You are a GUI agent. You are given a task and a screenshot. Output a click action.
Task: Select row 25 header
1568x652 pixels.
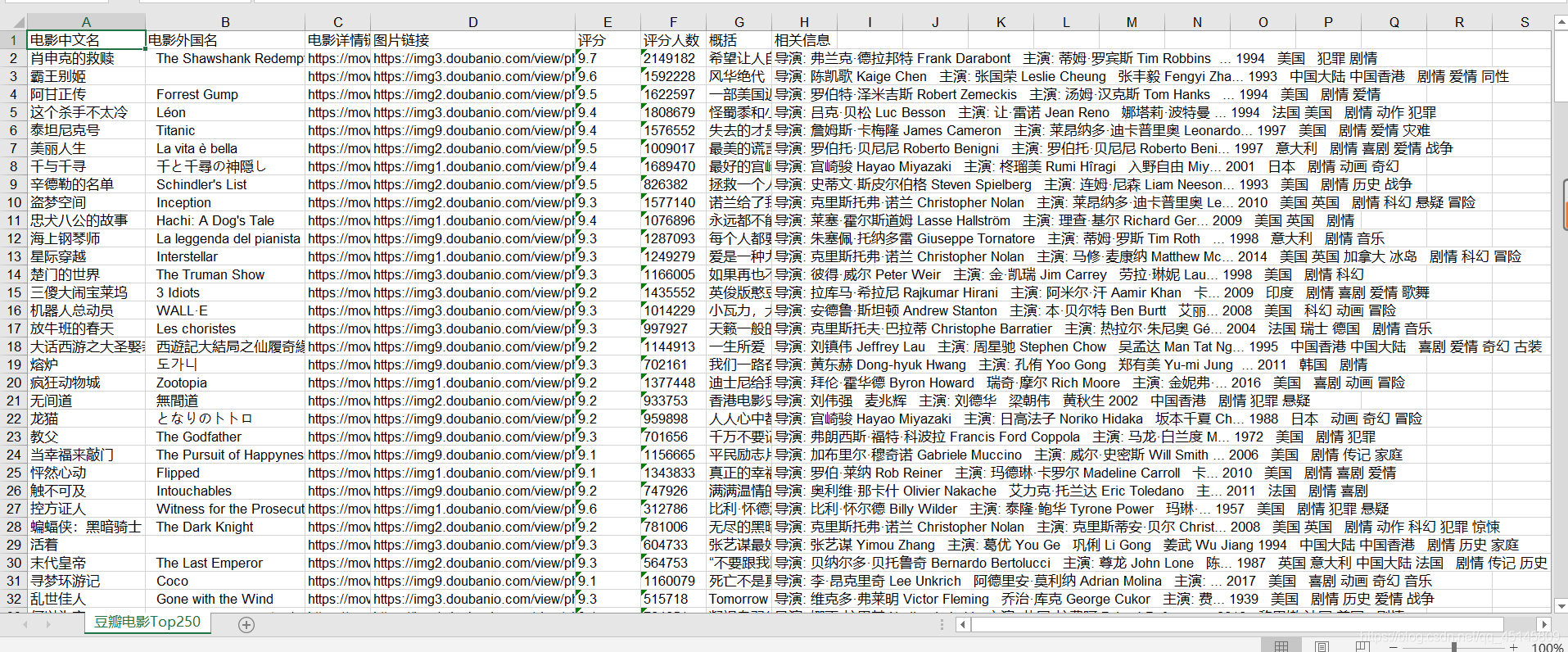(x=14, y=473)
